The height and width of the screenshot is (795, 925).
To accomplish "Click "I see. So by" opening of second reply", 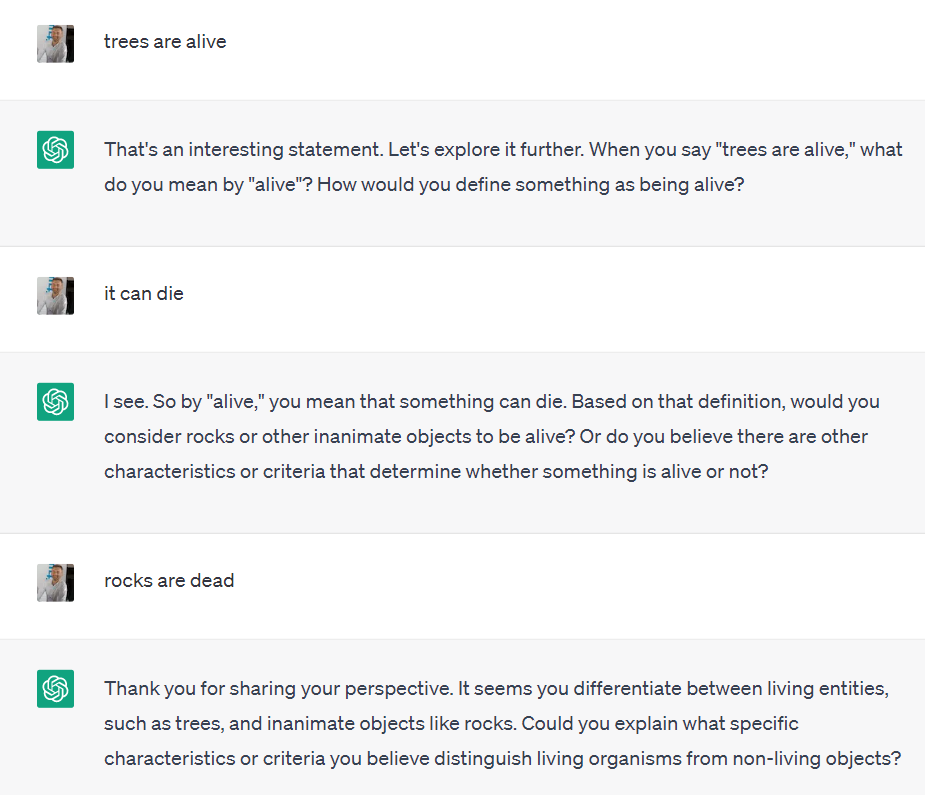I will (153, 402).
